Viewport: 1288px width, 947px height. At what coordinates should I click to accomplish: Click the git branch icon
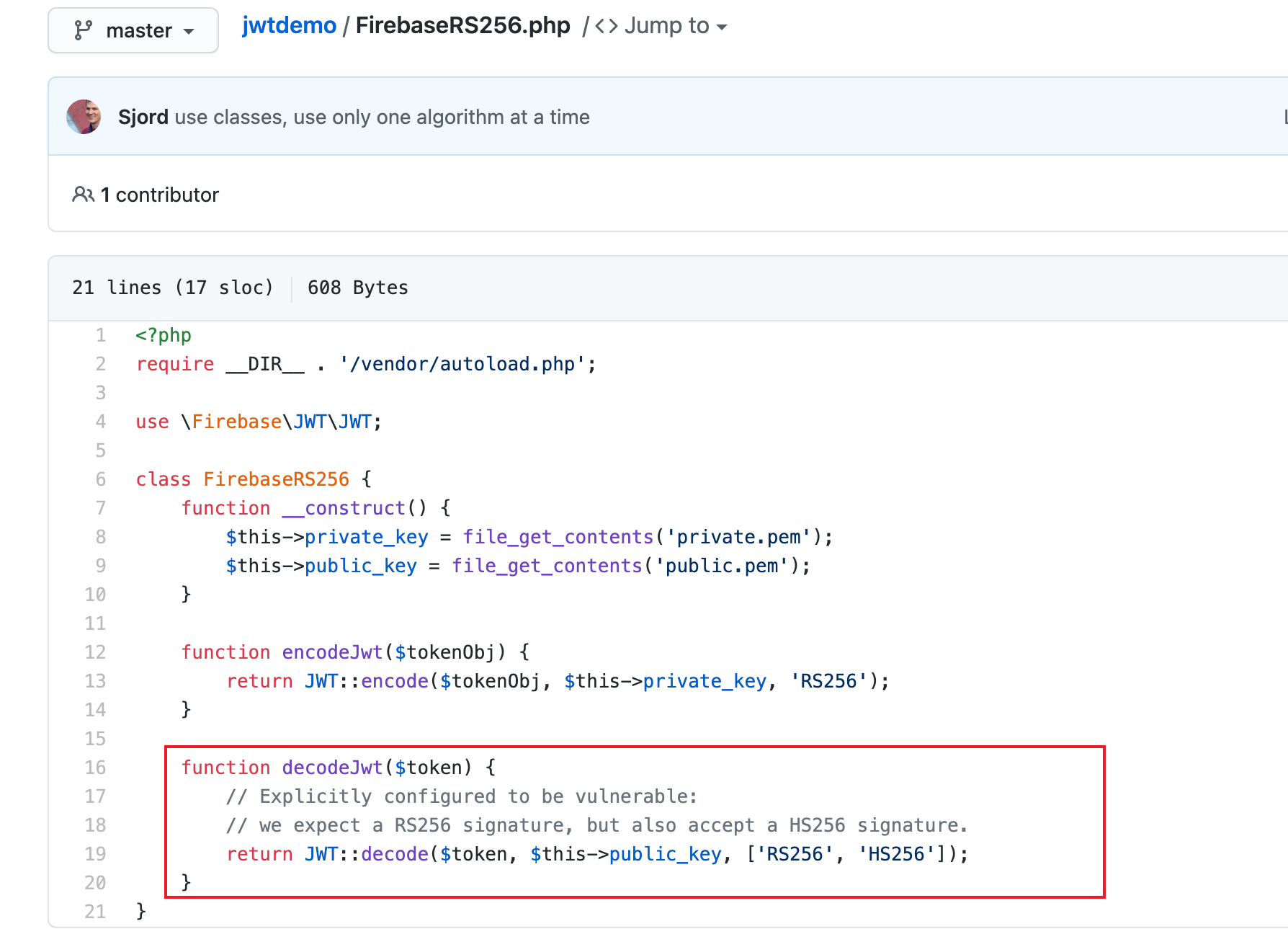[x=84, y=30]
